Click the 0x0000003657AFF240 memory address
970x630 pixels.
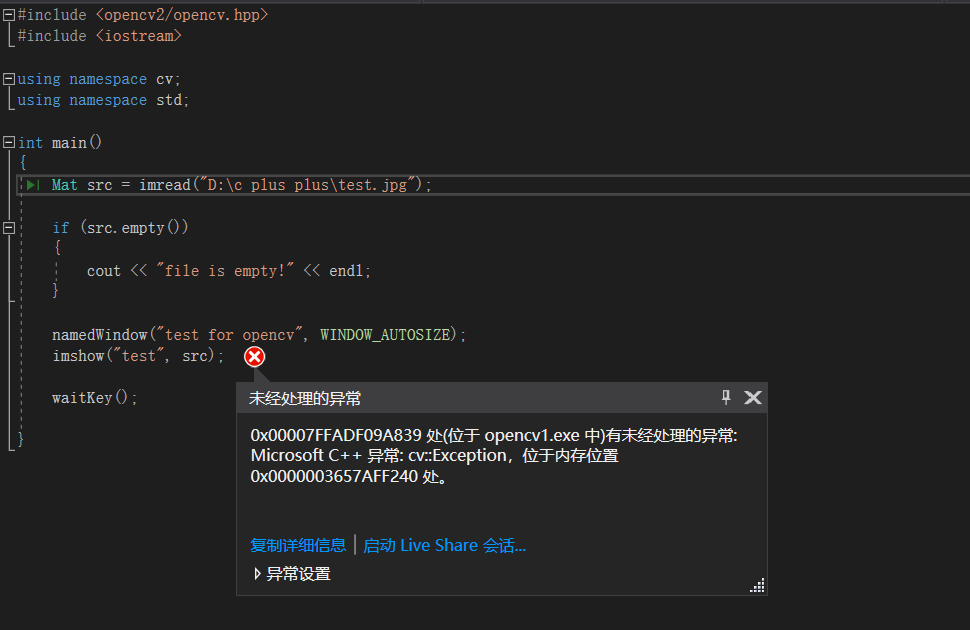point(334,477)
